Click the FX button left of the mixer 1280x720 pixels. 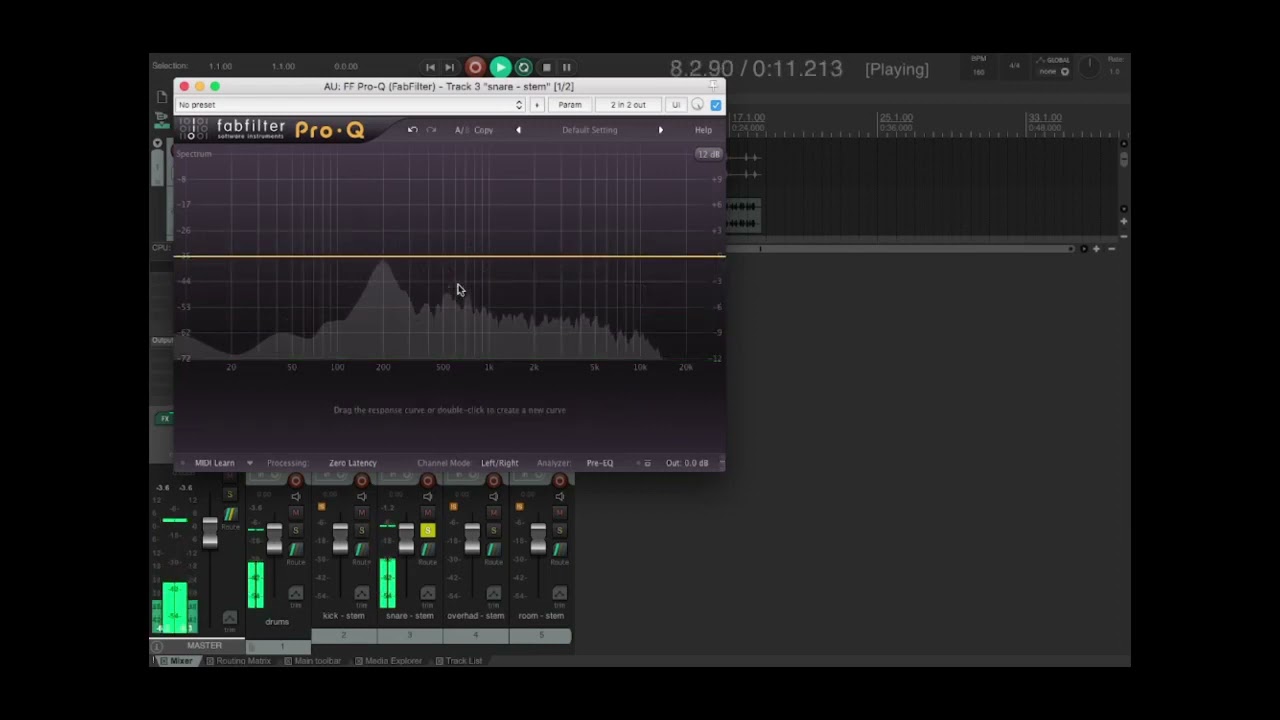pos(165,418)
